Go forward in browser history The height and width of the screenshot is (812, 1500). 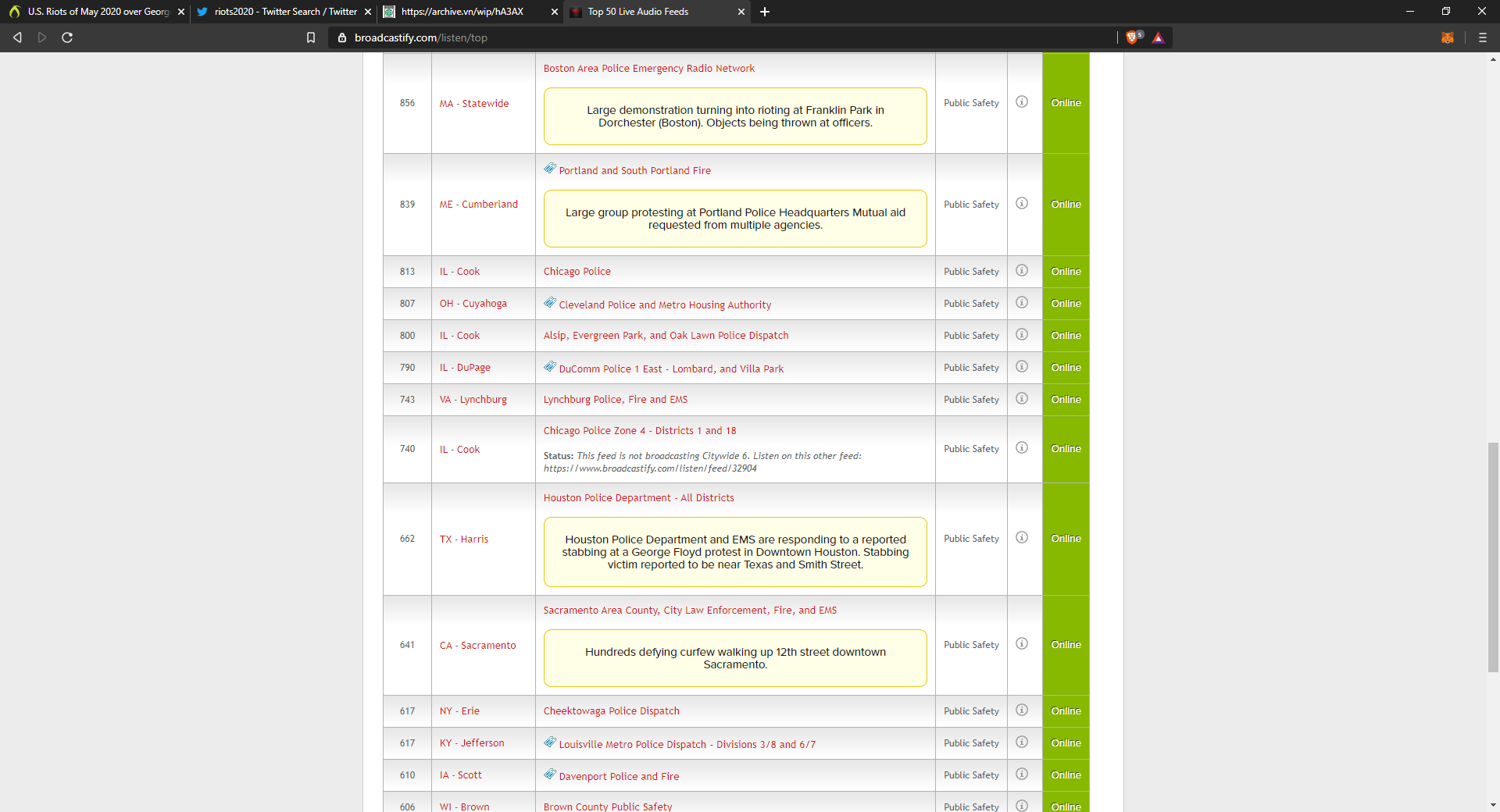[42, 37]
